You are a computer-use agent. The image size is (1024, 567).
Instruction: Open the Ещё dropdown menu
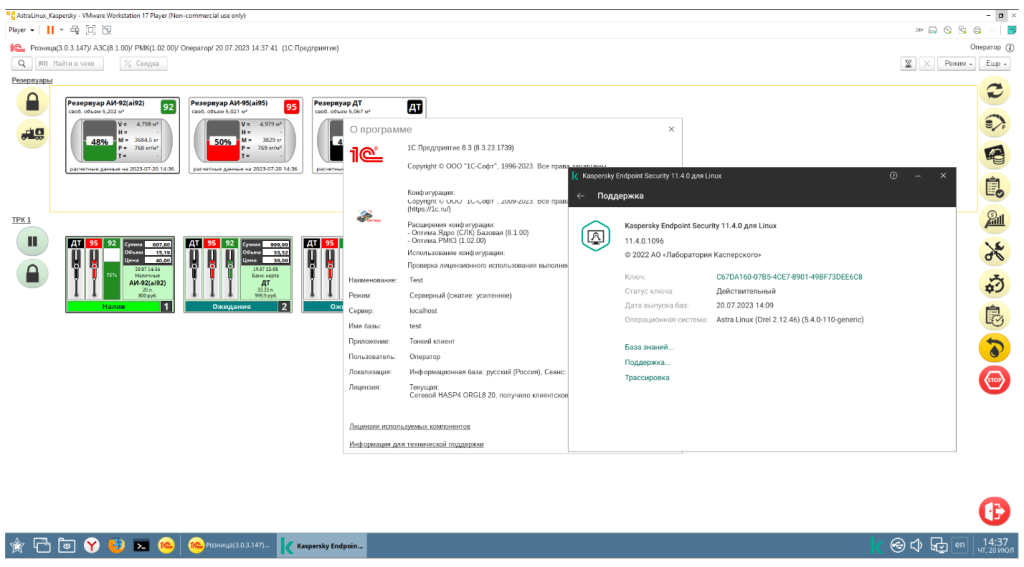tap(994, 63)
